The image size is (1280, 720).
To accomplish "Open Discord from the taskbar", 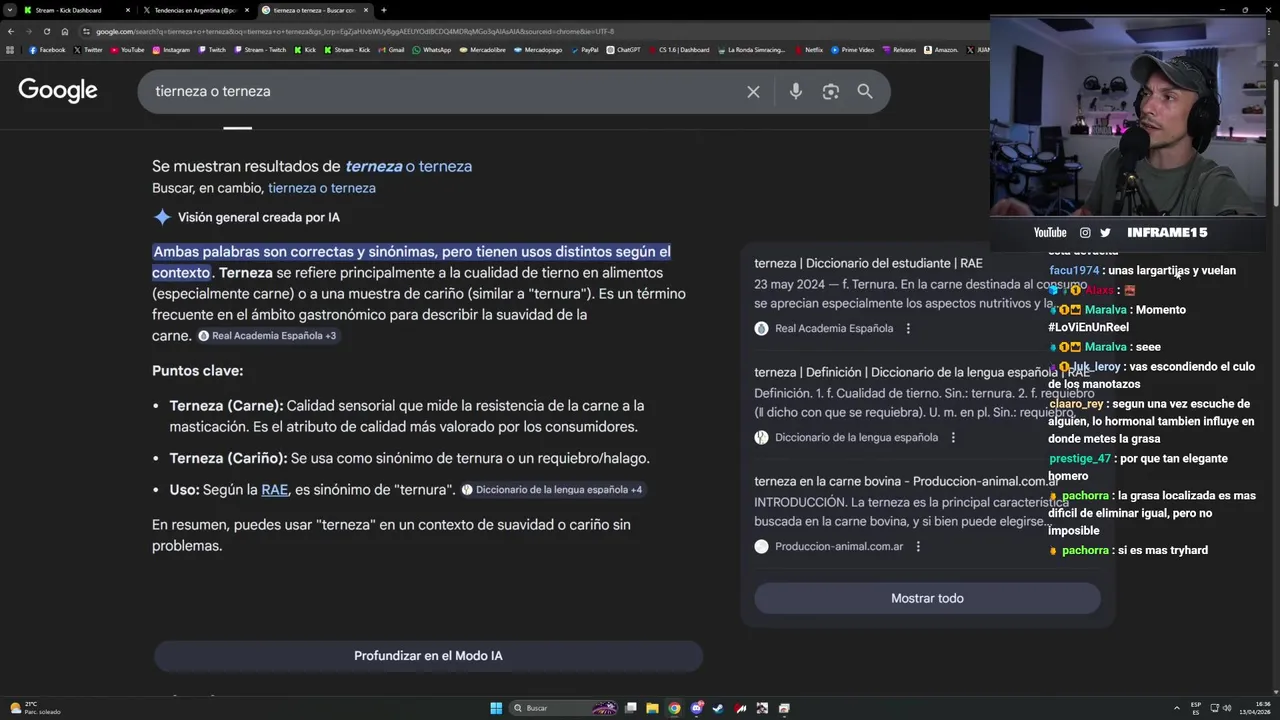I will click(x=696, y=708).
